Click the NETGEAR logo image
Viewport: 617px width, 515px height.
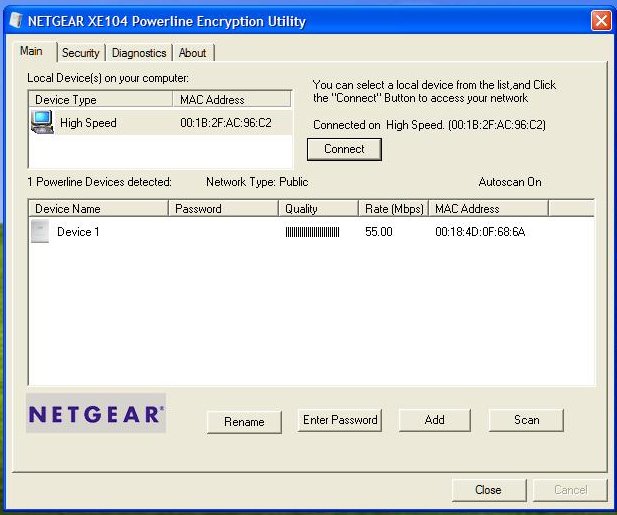click(96, 413)
